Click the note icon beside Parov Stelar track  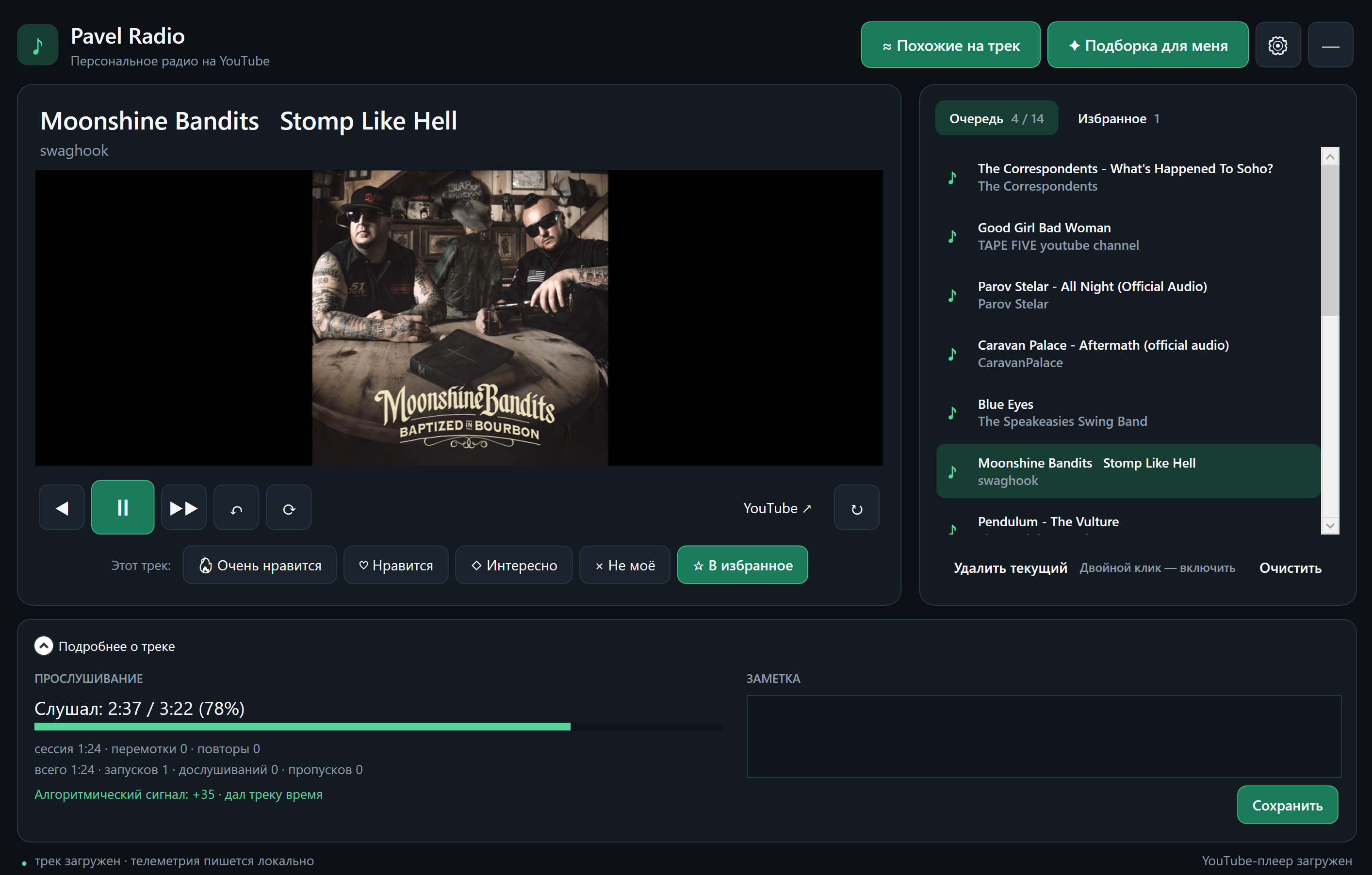point(952,295)
